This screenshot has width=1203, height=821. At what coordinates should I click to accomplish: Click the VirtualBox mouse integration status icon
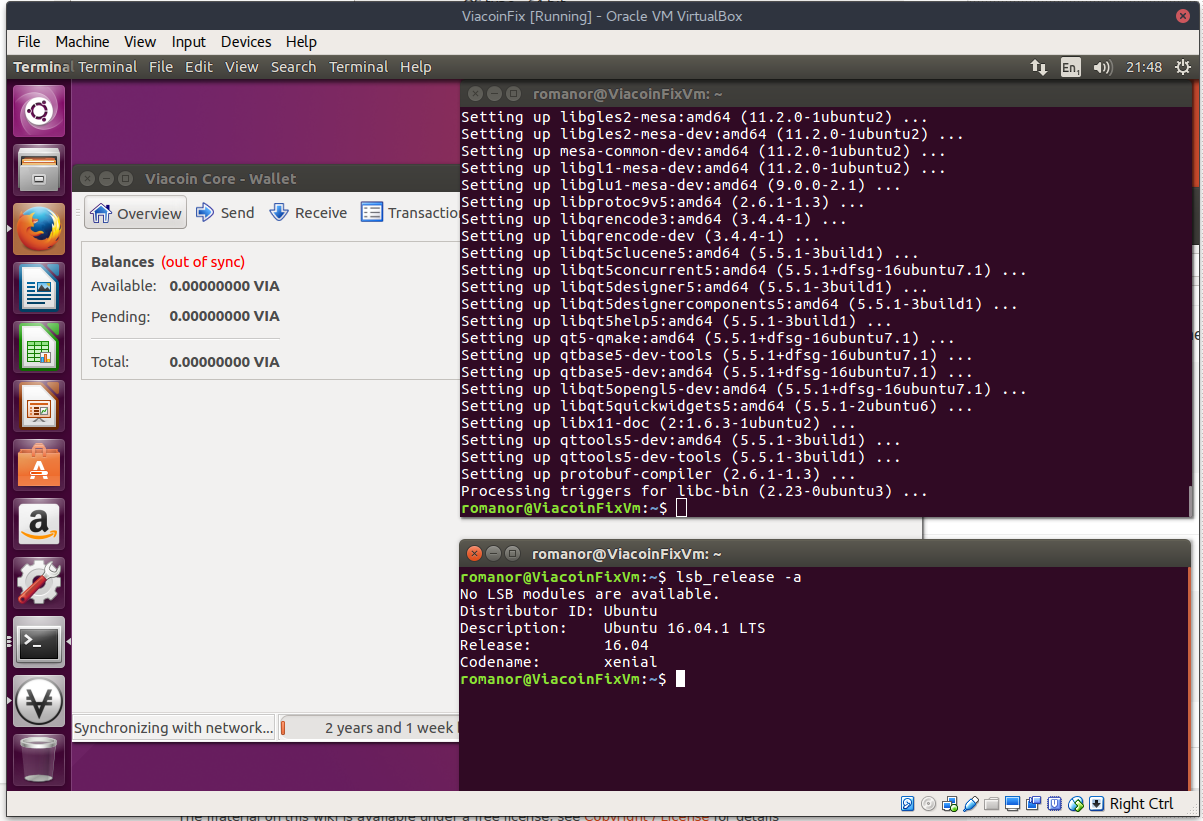click(x=1076, y=804)
